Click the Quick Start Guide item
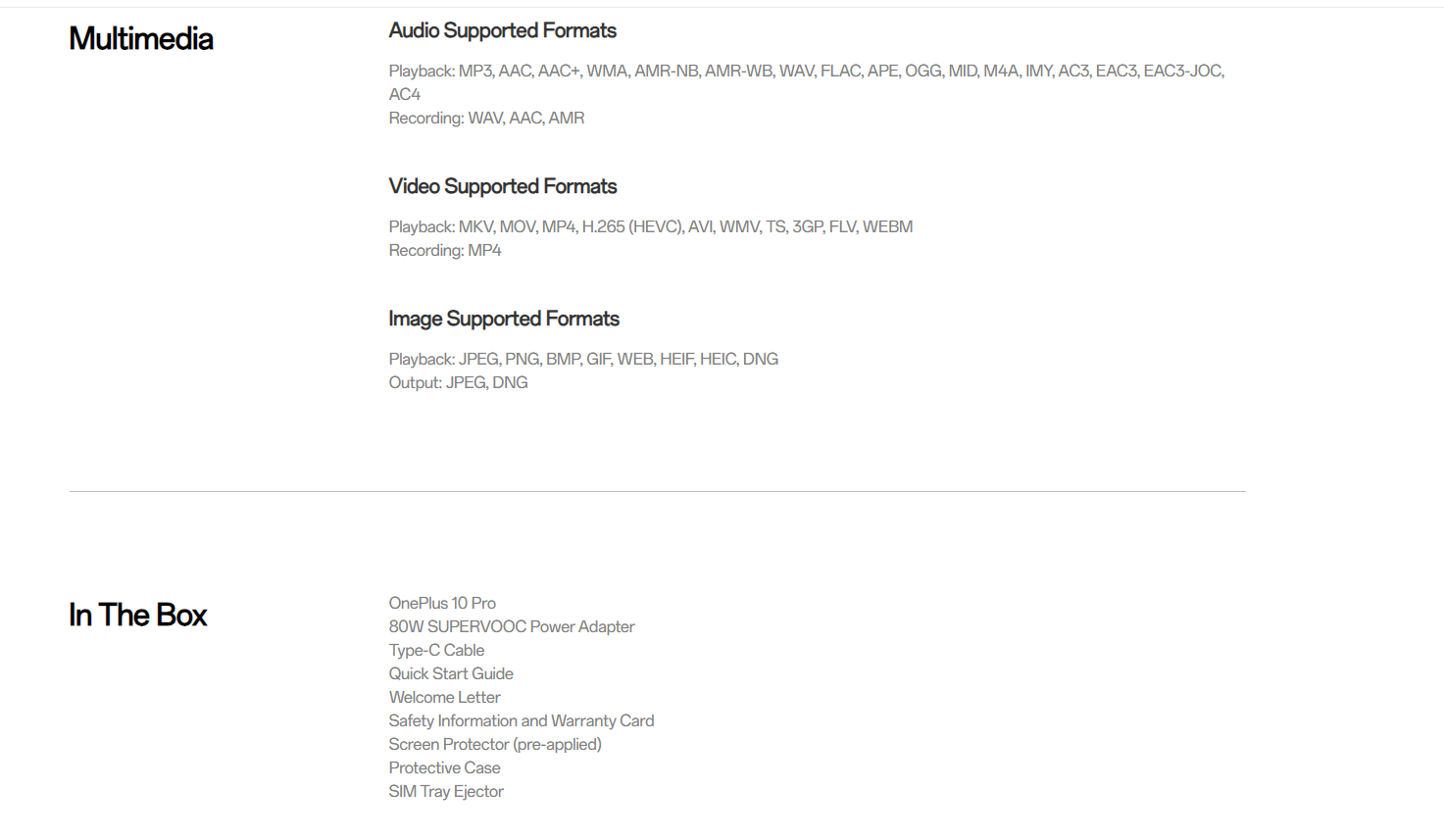The height and width of the screenshot is (840, 1444). click(x=451, y=673)
